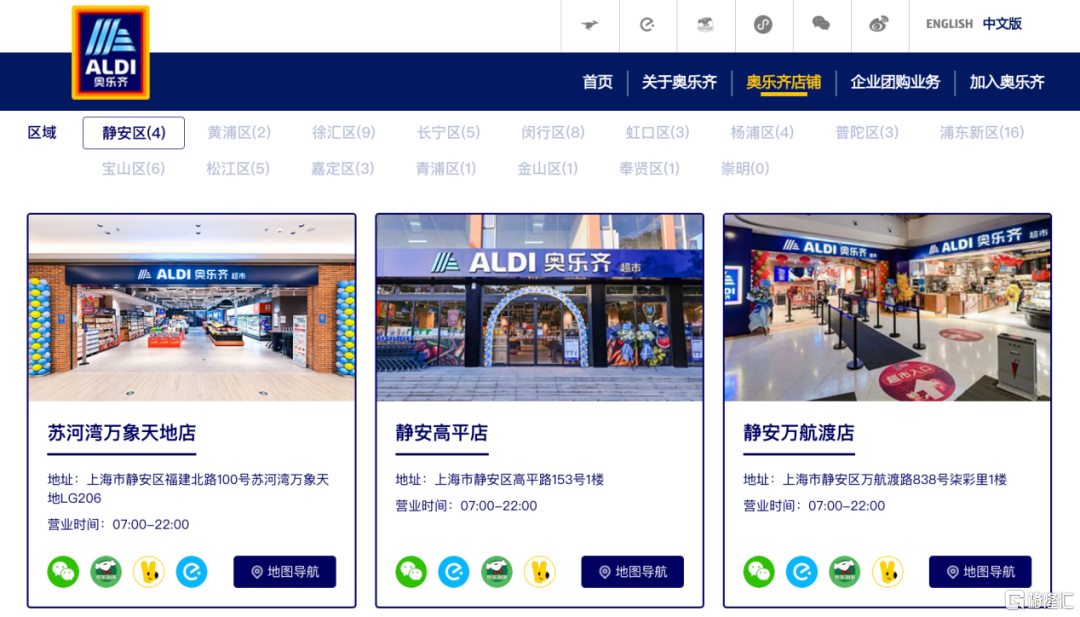Click the JD Daojia icon for 苏河湾万象天地店
Screen dimensions: 1080x617
pos(106,572)
